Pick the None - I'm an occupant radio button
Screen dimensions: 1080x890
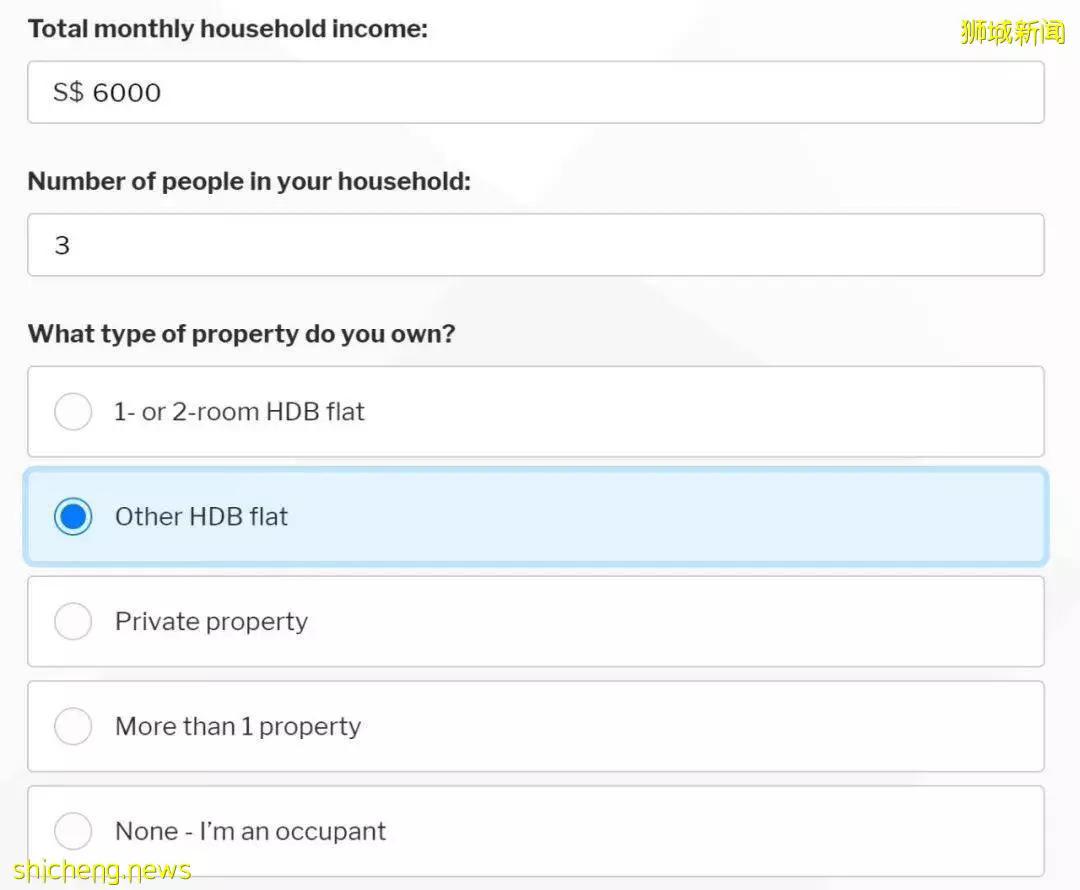tap(73, 831)
